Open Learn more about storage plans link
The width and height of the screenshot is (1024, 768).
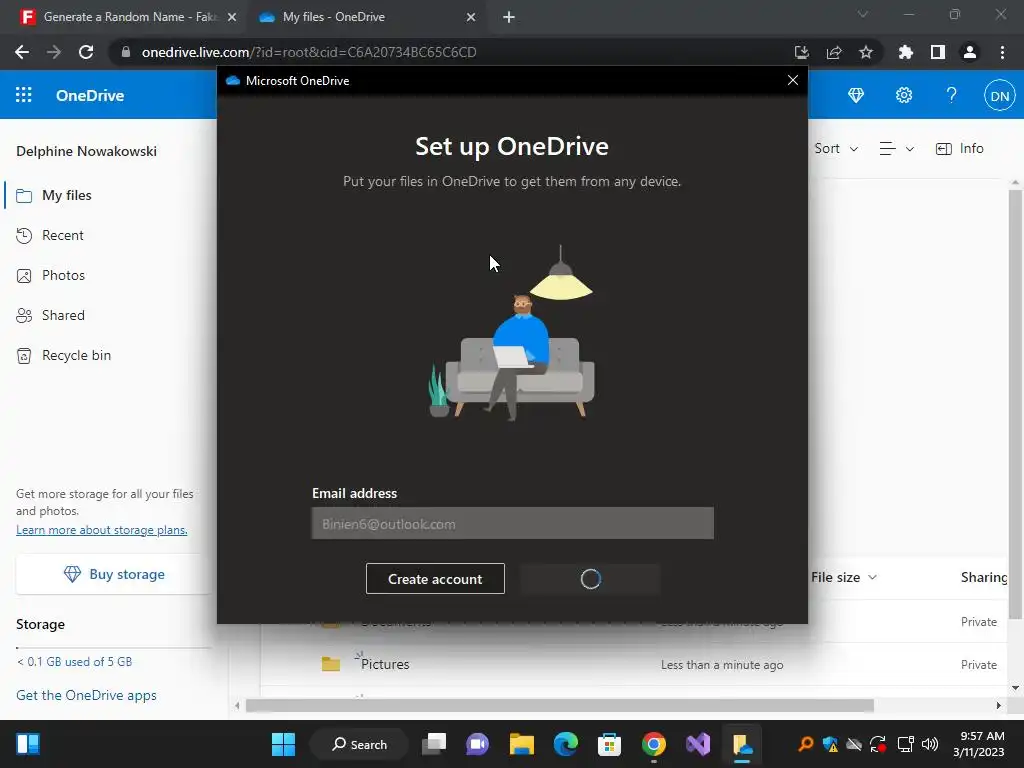tap(102, 530)
